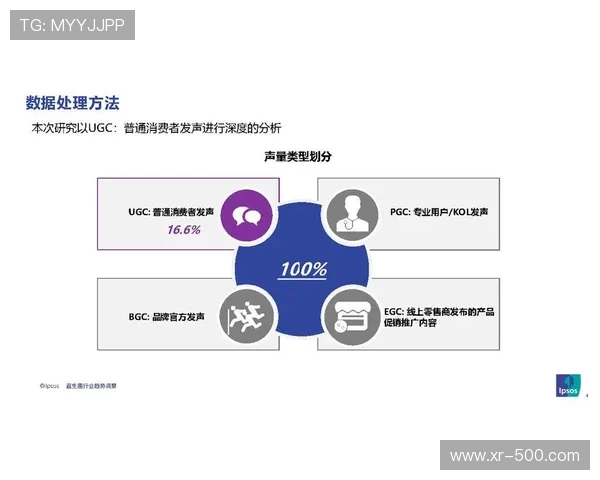Viewport: 600px width, 480px height.
Task: Select the label UGC: 普通消费者发声
Action: (x=171, y=212)
